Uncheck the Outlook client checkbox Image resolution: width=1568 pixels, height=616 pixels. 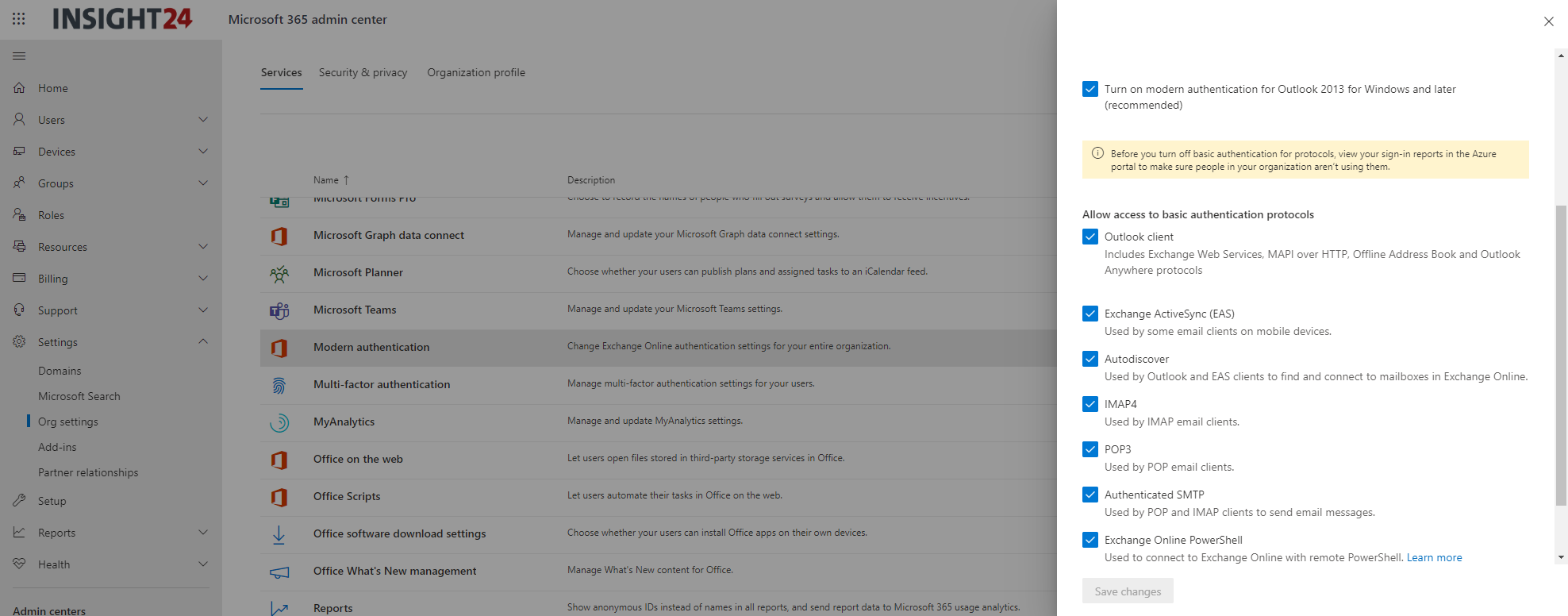click(x=1090, y=237)
